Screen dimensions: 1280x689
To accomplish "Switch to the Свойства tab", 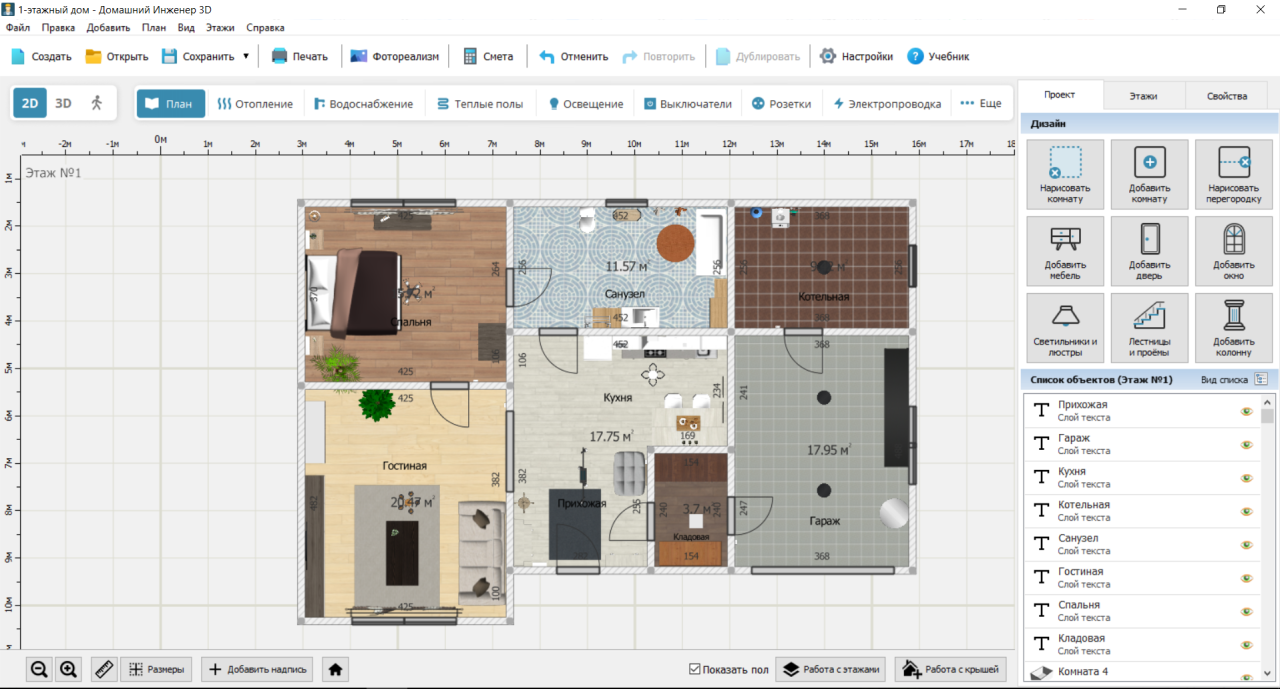I will (1227, 96).
